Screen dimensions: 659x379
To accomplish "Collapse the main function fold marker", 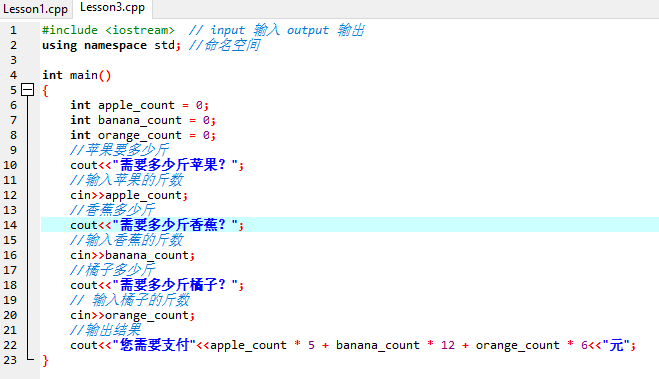I will pos(28,89).
